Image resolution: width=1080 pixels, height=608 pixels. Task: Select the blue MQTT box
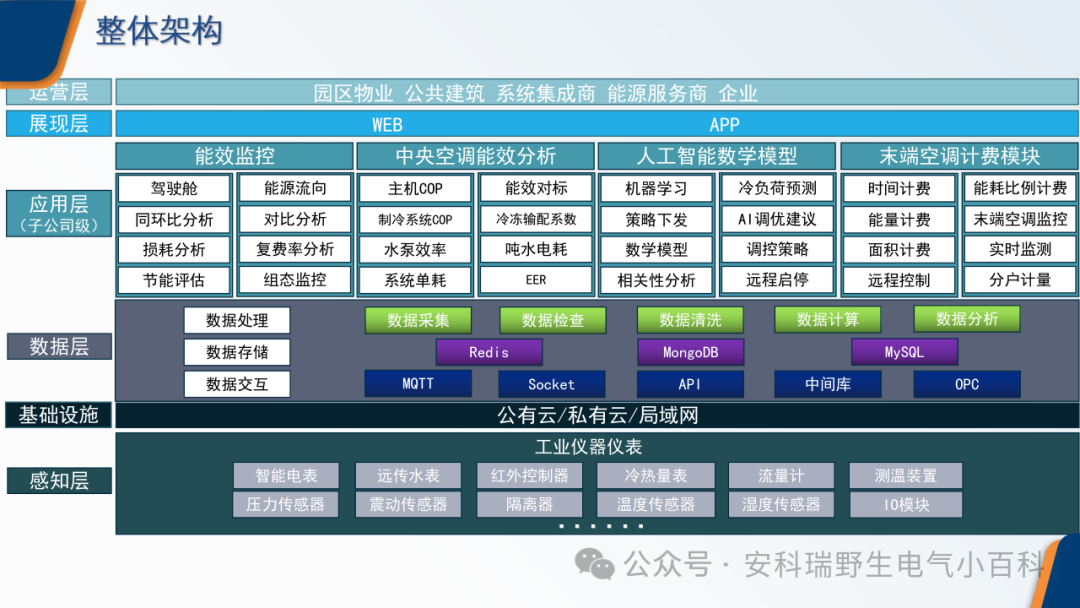tap(418, 384)
